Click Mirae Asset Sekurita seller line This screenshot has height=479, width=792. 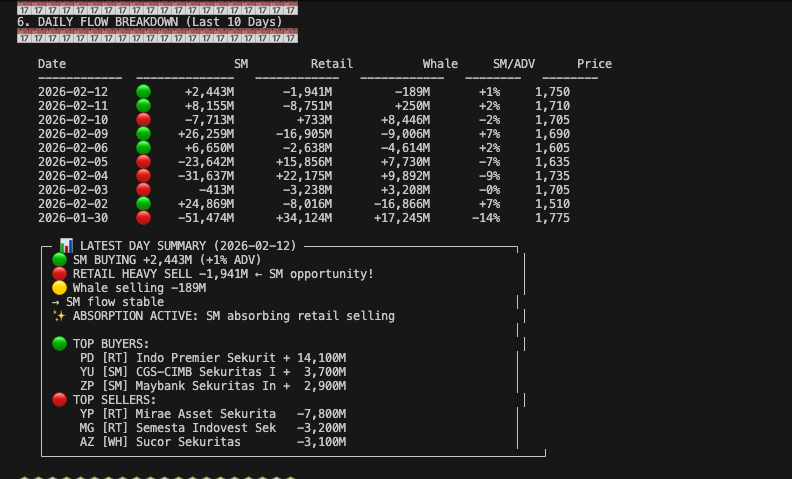213,414
